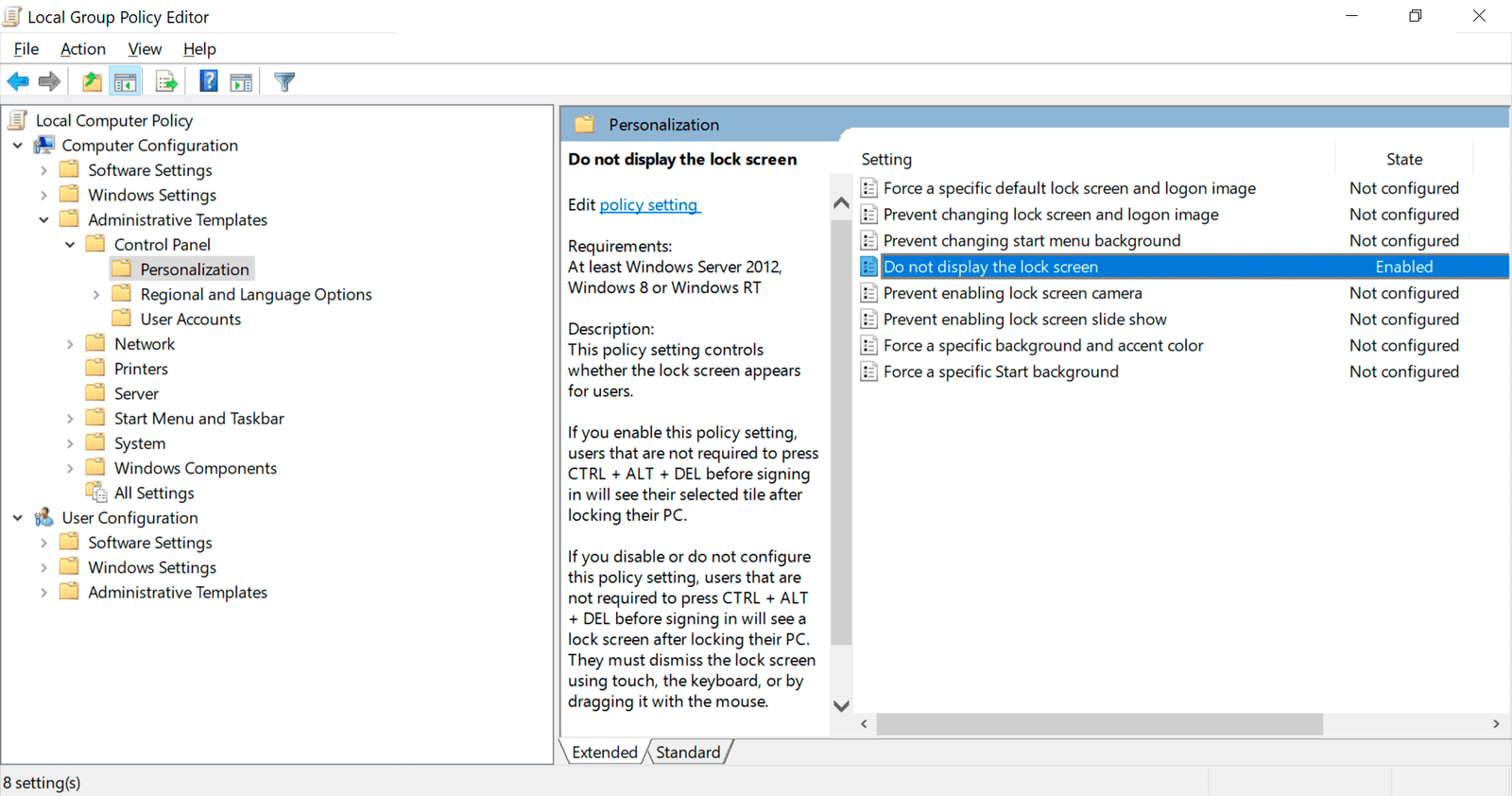Click the Personalization folder icon in tree
The height and width of the screenshot is (796, 1512).
122,268
